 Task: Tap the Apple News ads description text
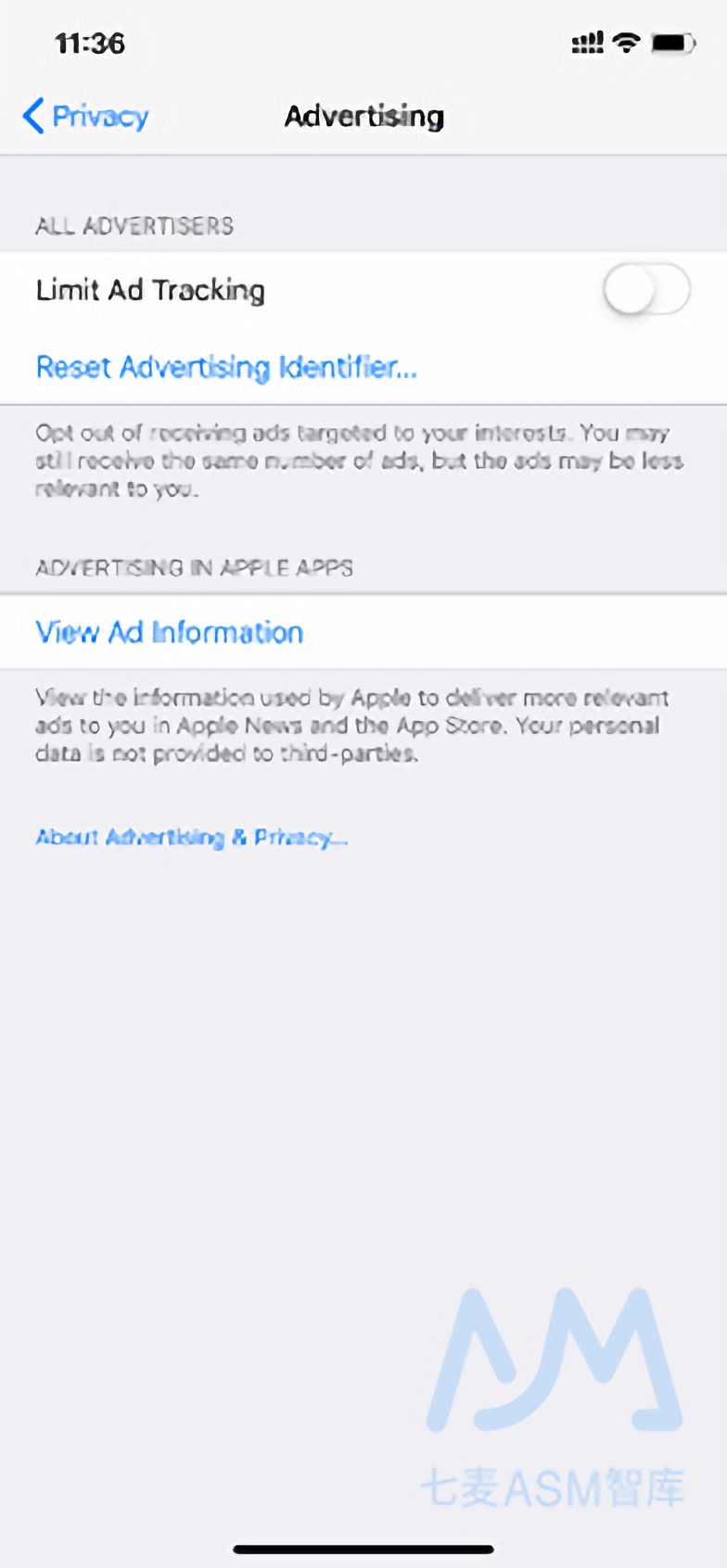tap(352, 725)
